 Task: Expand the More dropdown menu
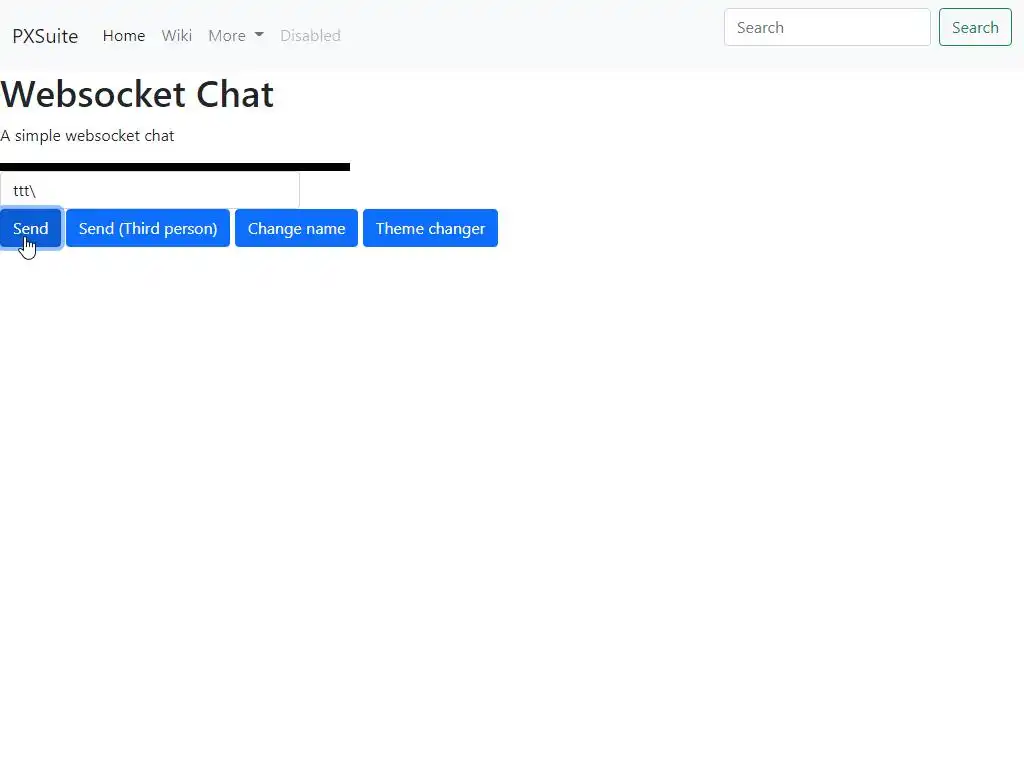(235, 36)
